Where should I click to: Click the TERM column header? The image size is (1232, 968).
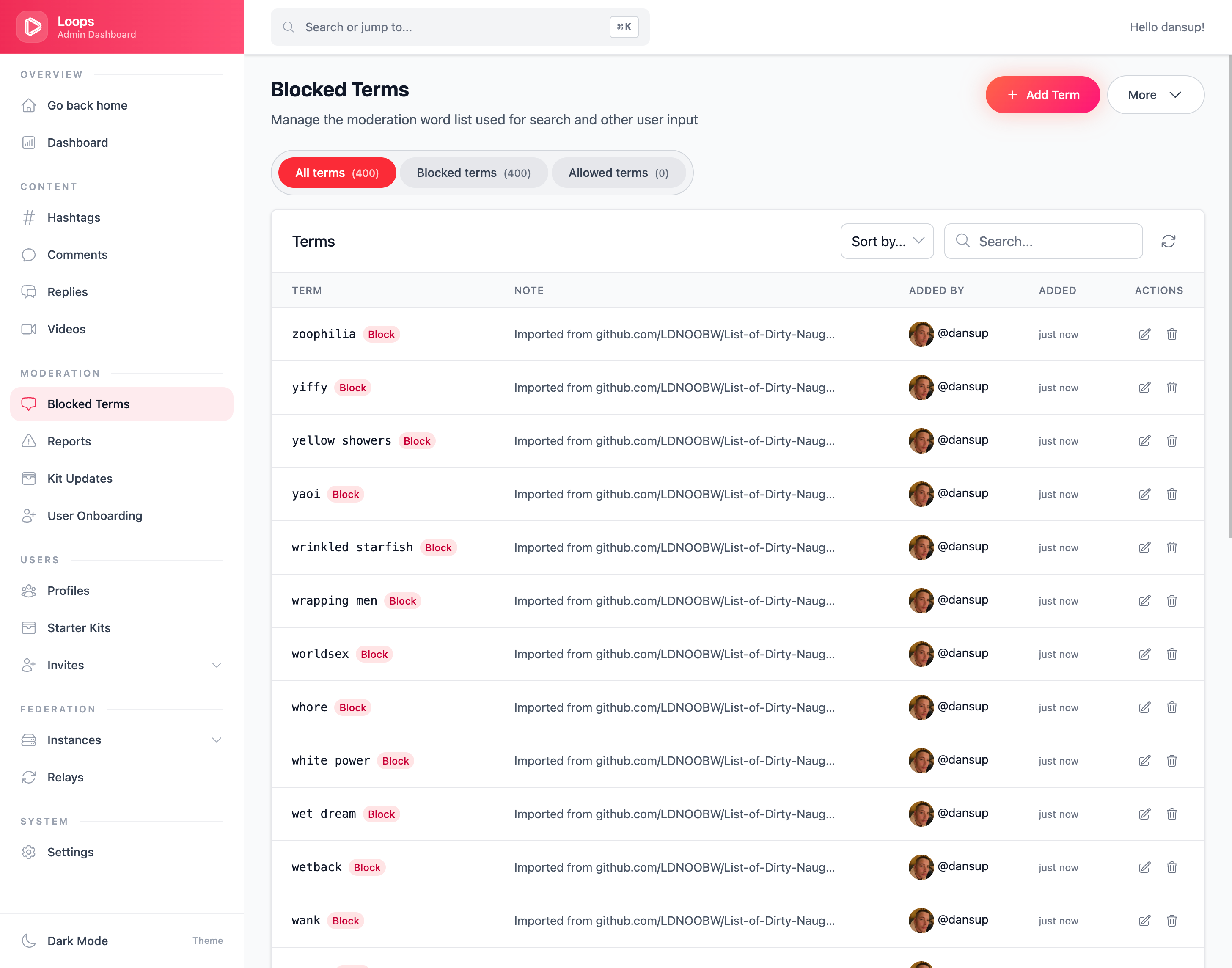307,291
